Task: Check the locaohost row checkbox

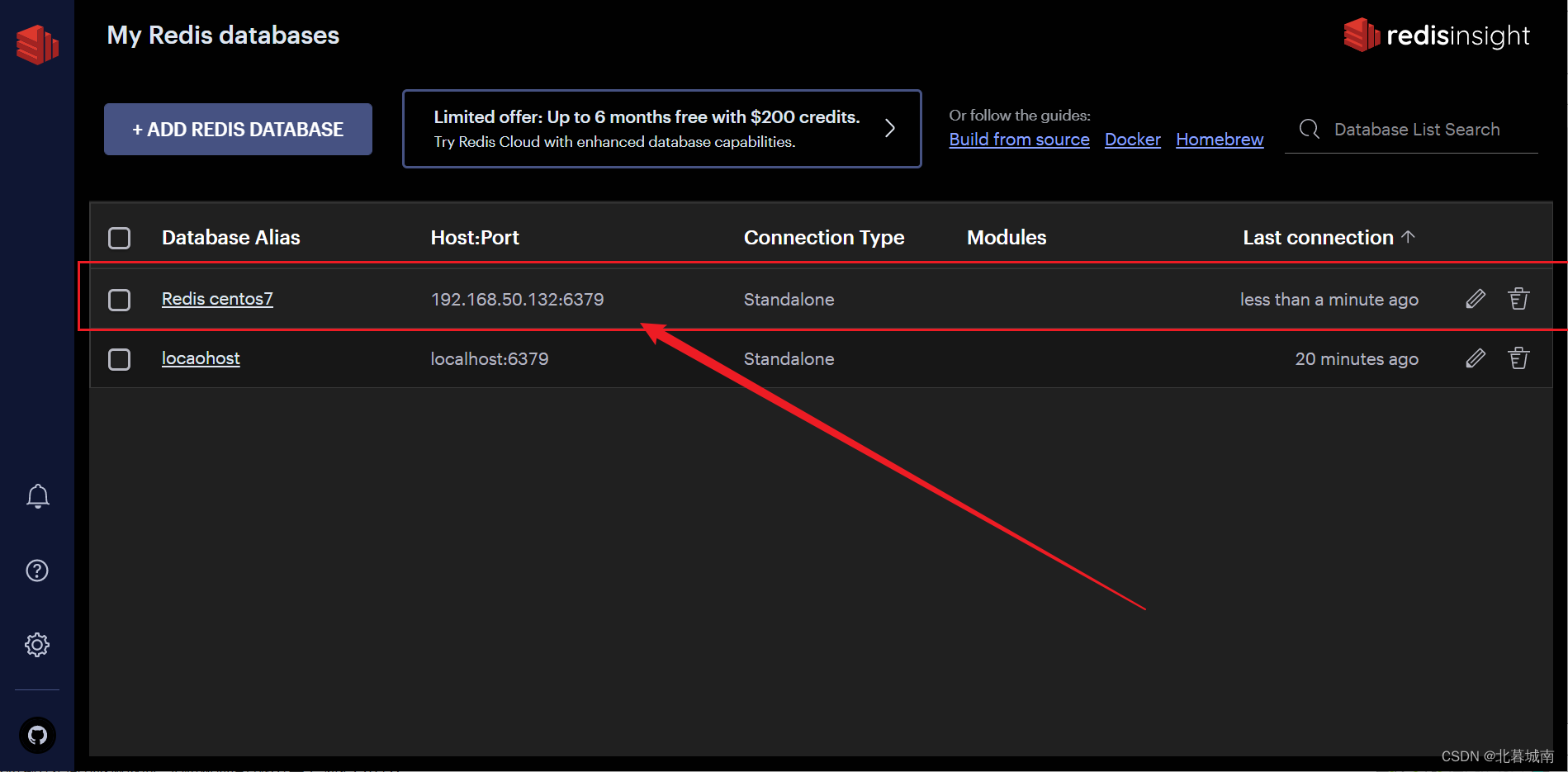Action: coord(120,359)
